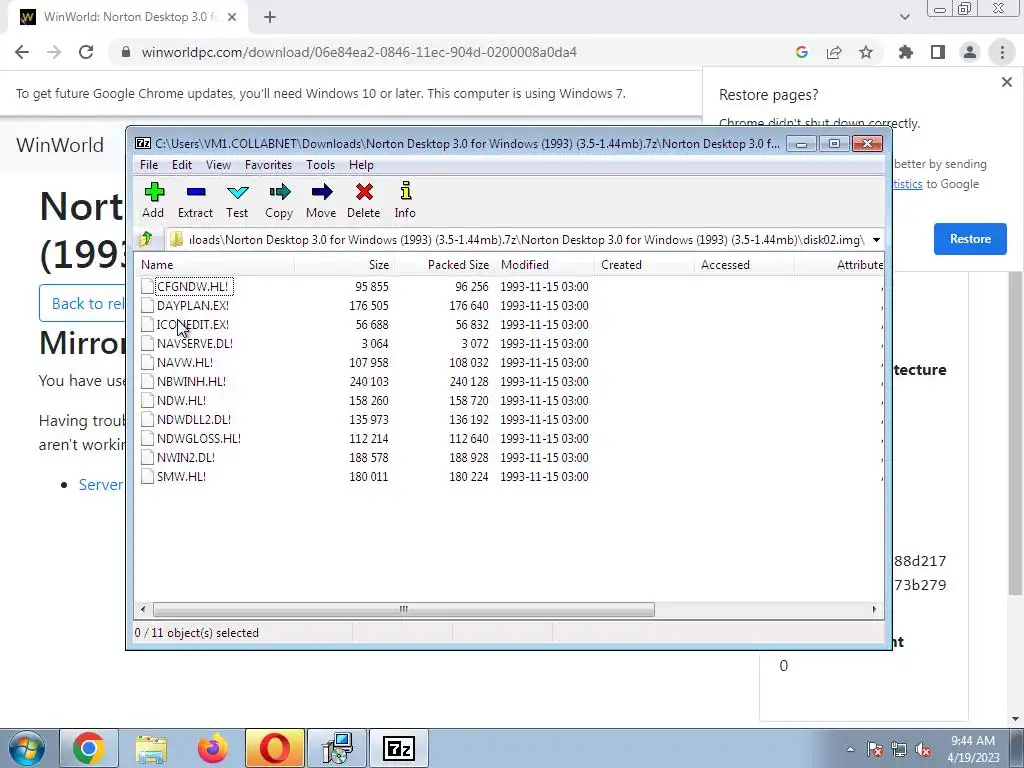Click Chrome's back arrow
1024x768 pixels.
(22, 52)
